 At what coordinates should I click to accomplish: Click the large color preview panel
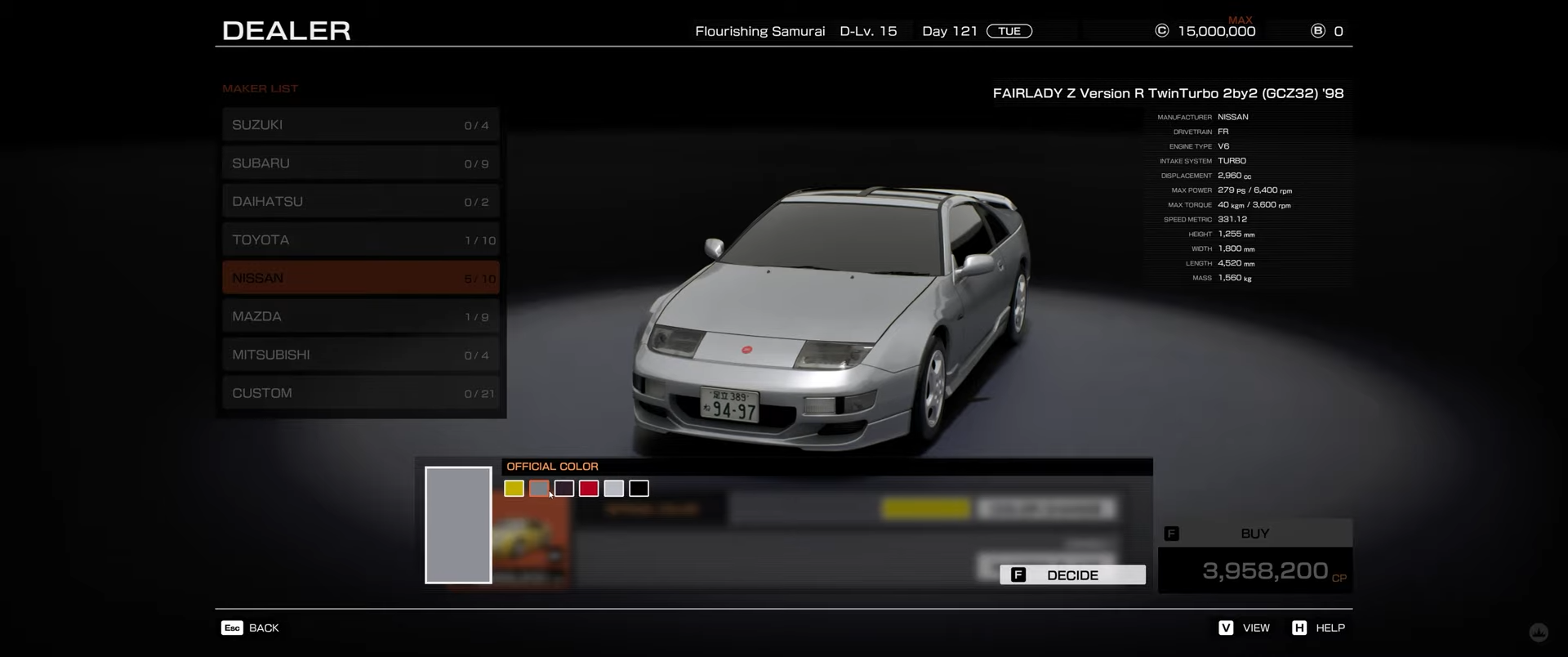[458, 525]
